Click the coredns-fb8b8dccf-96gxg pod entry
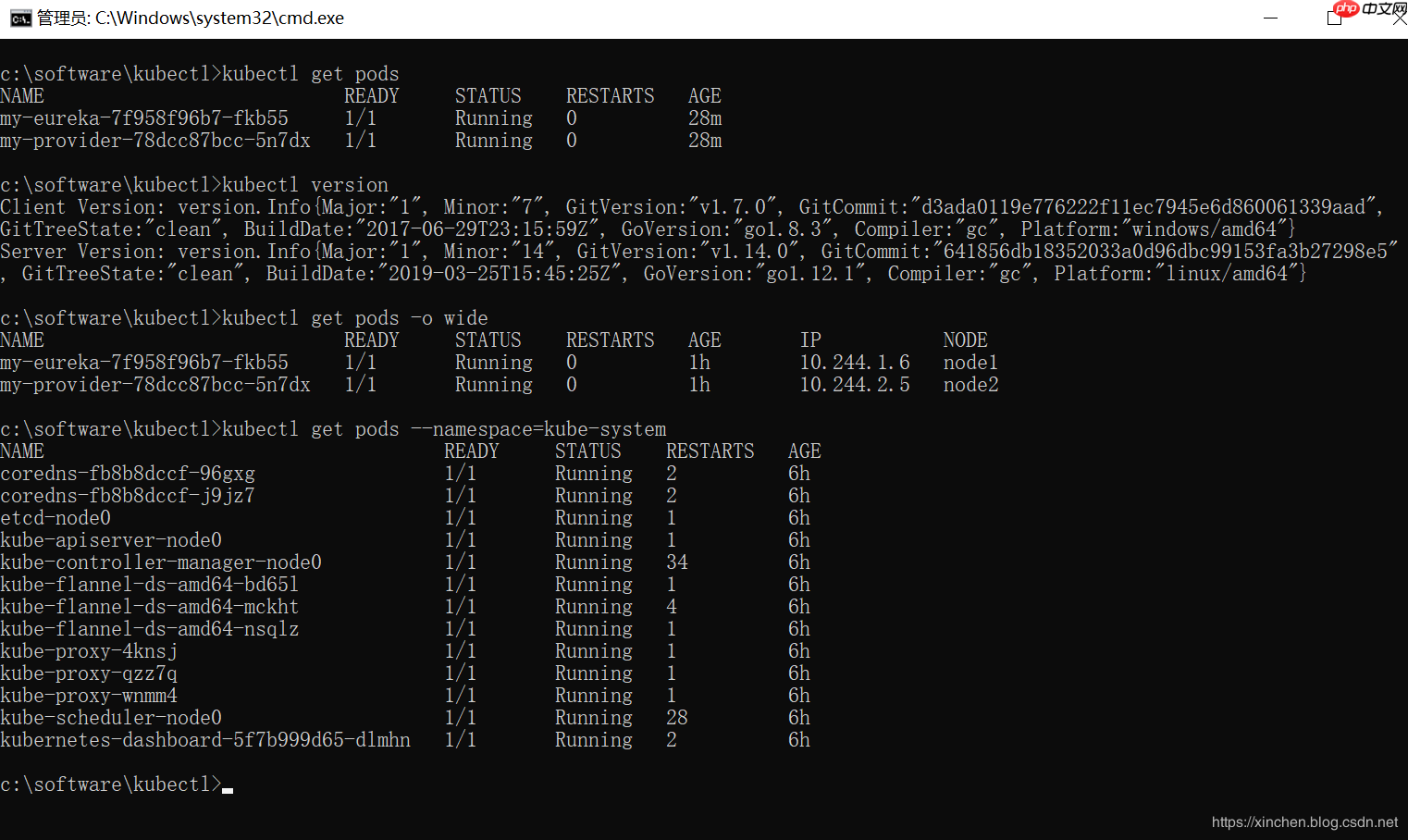The image size is (1408, 840). click(128, 473)
